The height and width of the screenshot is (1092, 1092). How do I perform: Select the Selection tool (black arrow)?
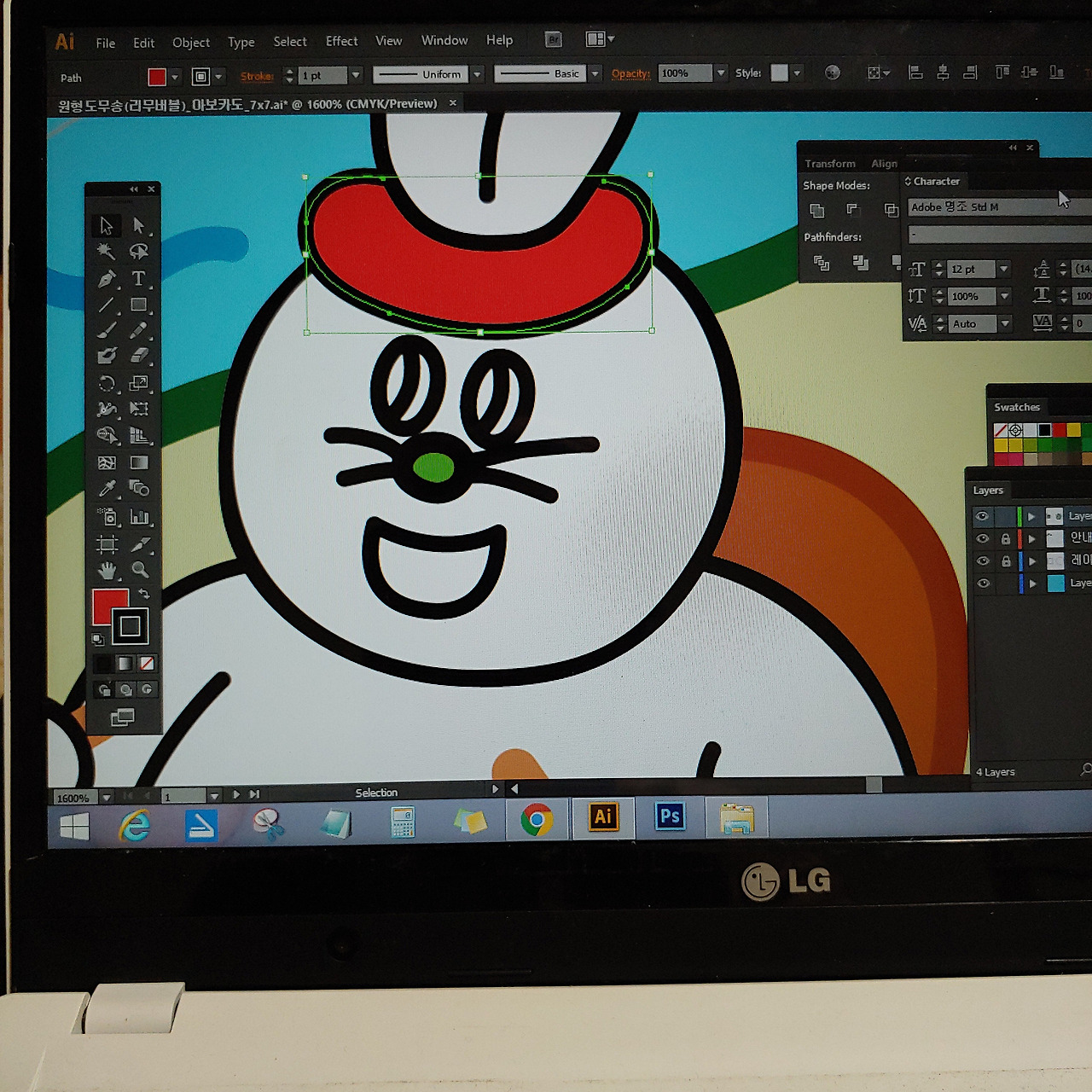106,225
